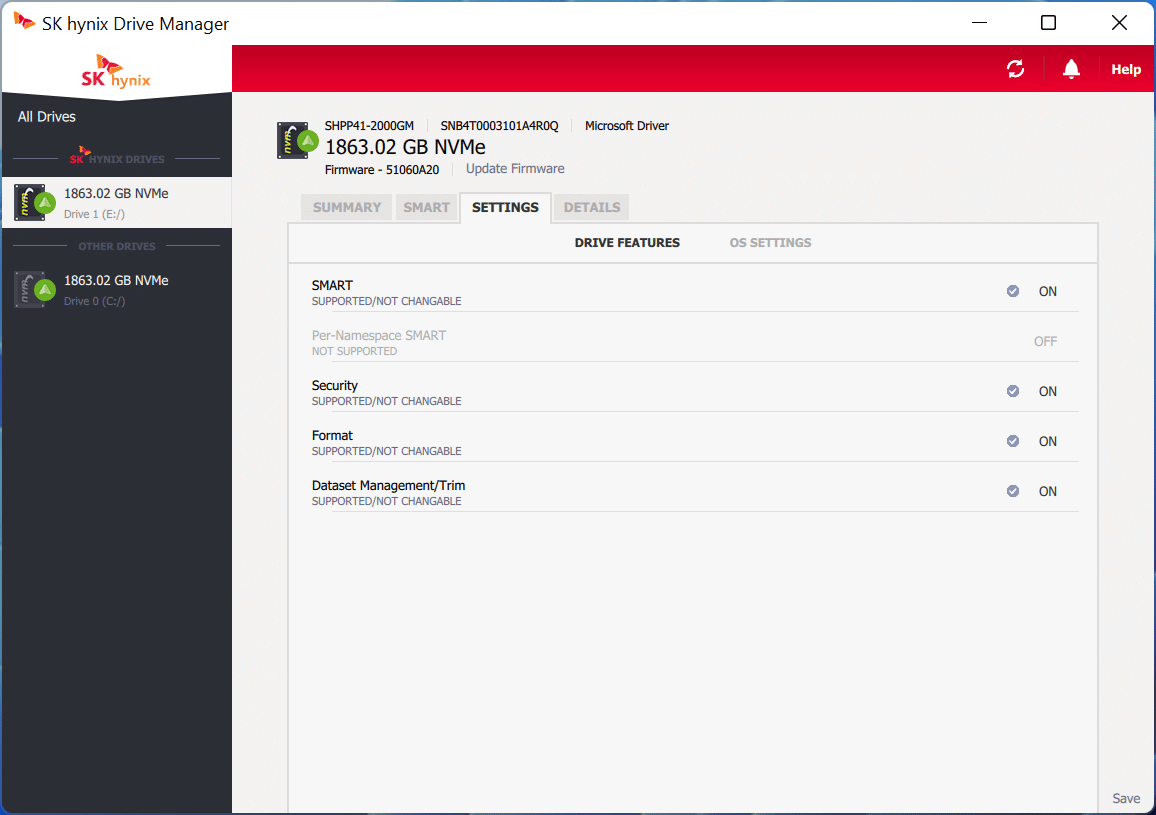Toggle the Security feature checkbox

tap(1013, 391)
